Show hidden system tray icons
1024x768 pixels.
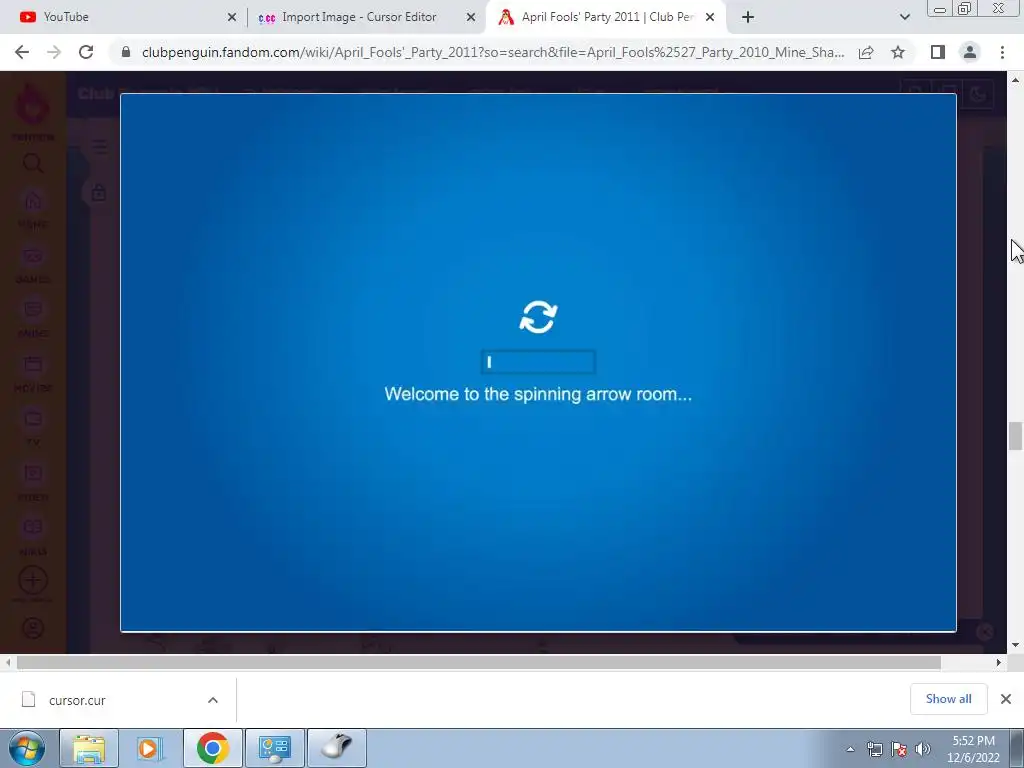850,749
